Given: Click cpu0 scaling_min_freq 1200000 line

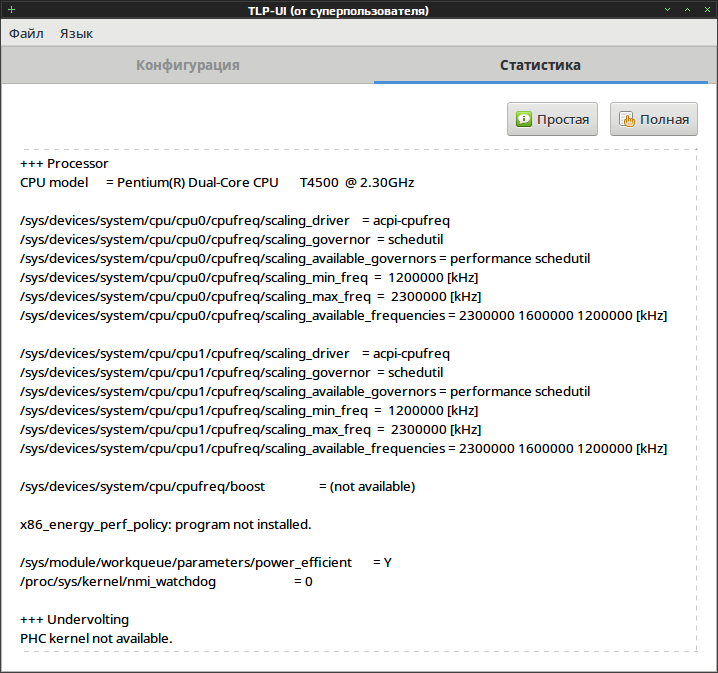Looking at the screenshot, I should coord(249,277).
